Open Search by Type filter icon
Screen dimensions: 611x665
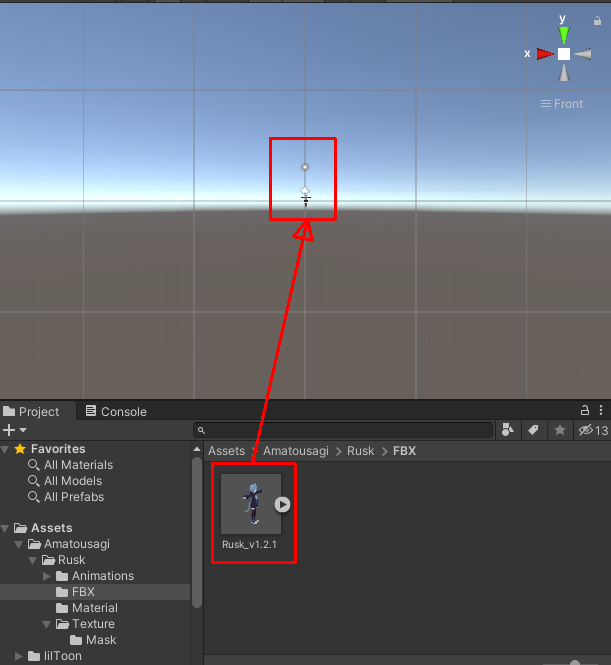508,430
